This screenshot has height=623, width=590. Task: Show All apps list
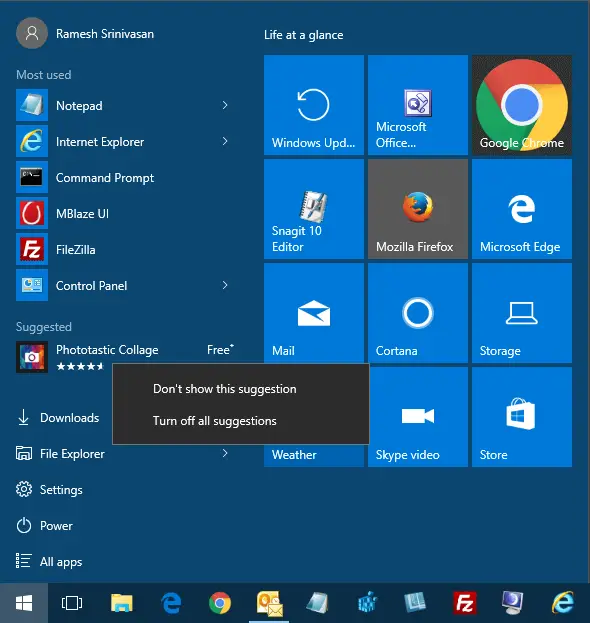[49, 561]
